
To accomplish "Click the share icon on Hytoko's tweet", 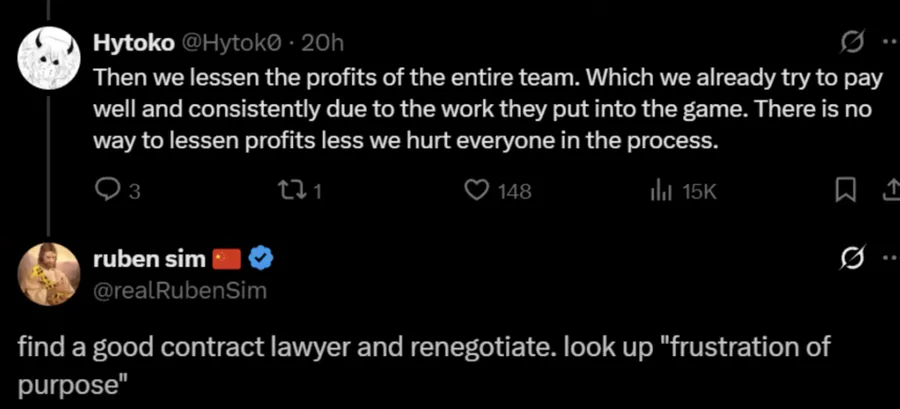I will (891, 192).
